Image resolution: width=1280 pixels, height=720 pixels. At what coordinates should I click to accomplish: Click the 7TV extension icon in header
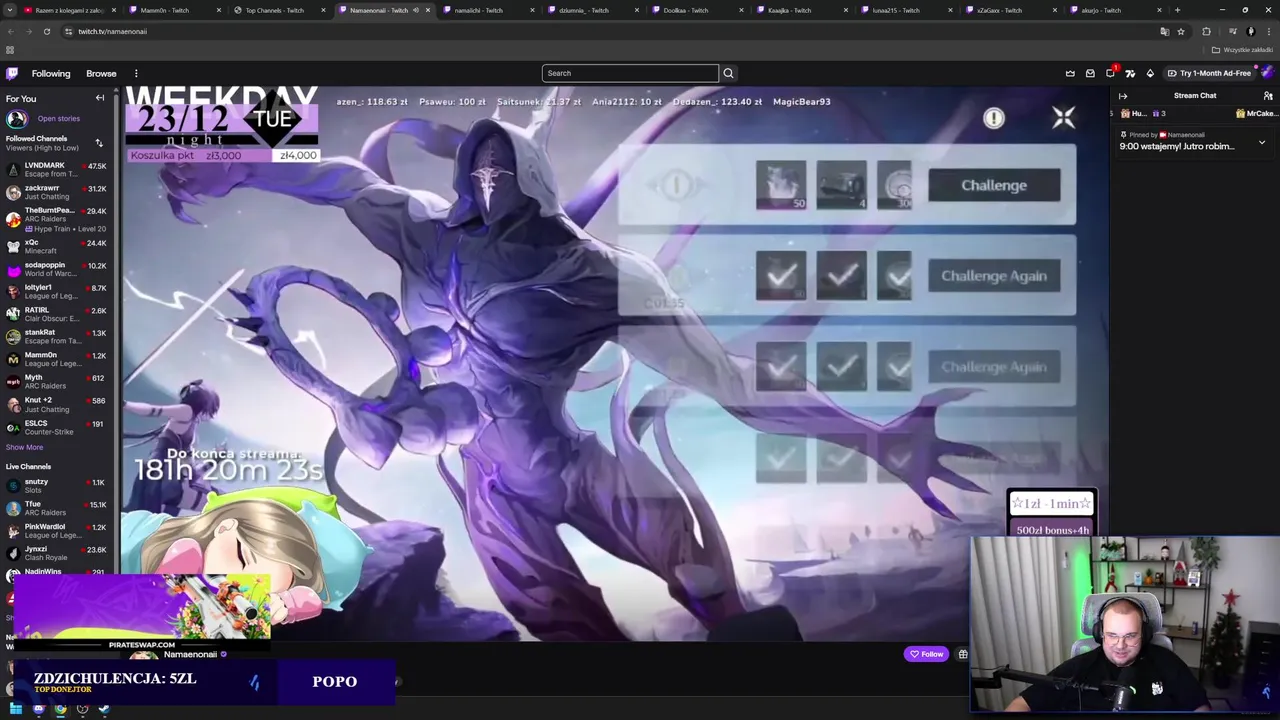1130,73
